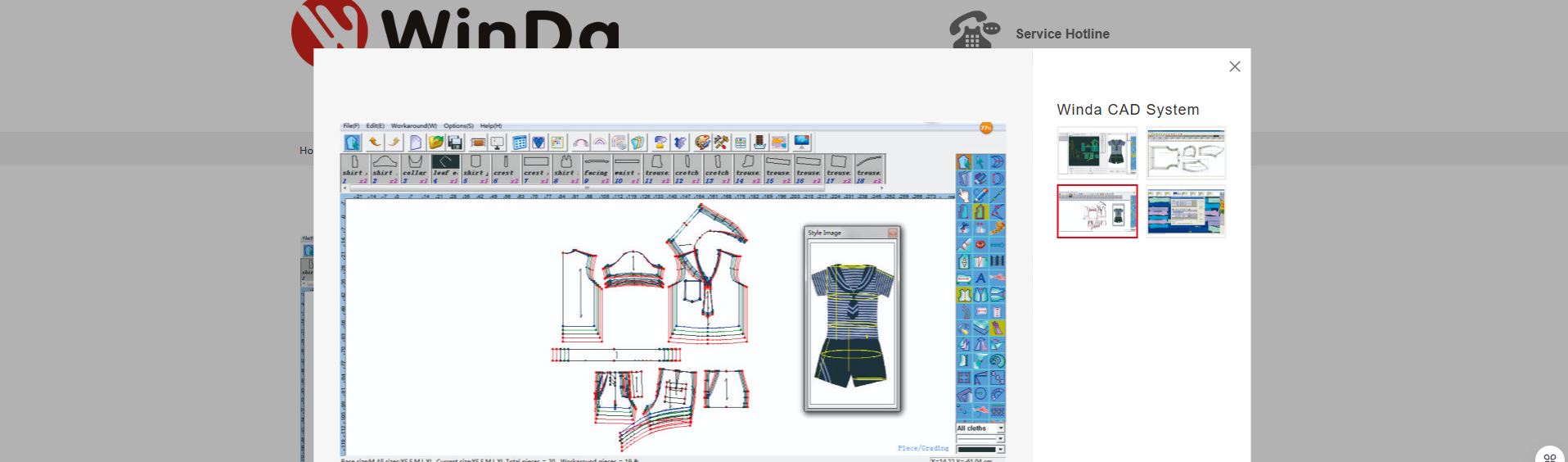Select piece 9 labeled facing
The image size is (1568, 462).
coord(597,169)
